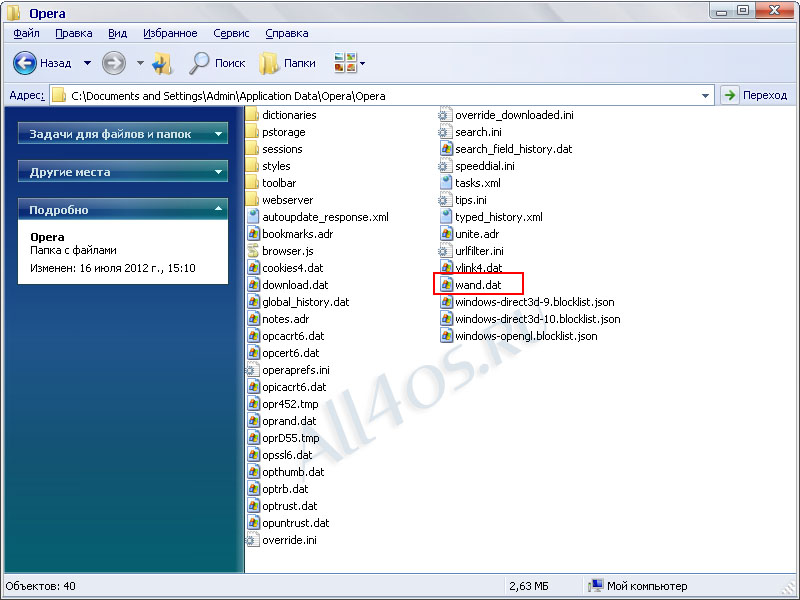The width and height of the screenshot is (800, 600).
Task: Open the Избранное menu
Action: tap(170, 33)
